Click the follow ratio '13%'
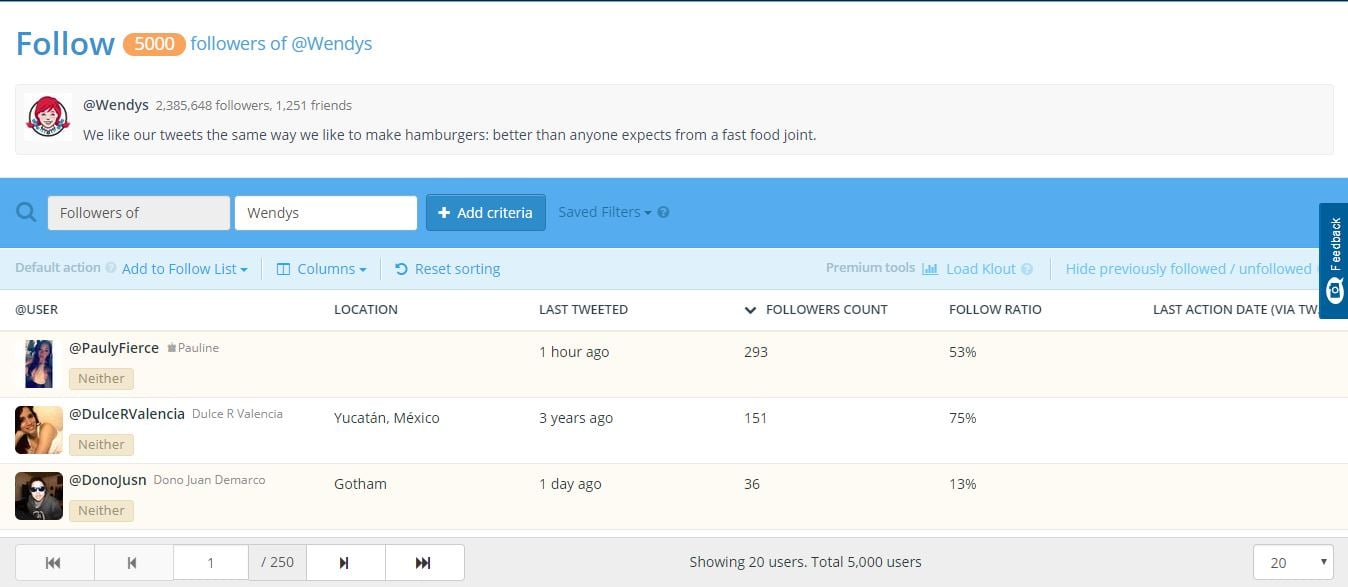This screenshot has height=587, width=1348. tap(963, 484)
